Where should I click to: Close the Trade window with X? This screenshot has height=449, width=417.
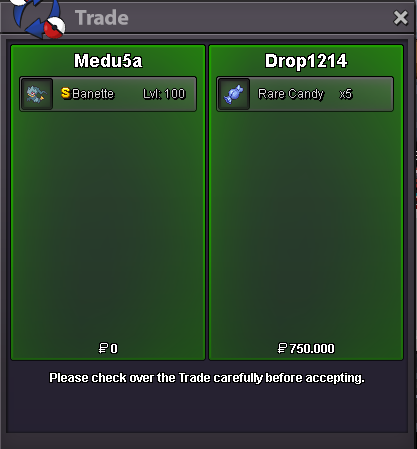tap(400, 18)
